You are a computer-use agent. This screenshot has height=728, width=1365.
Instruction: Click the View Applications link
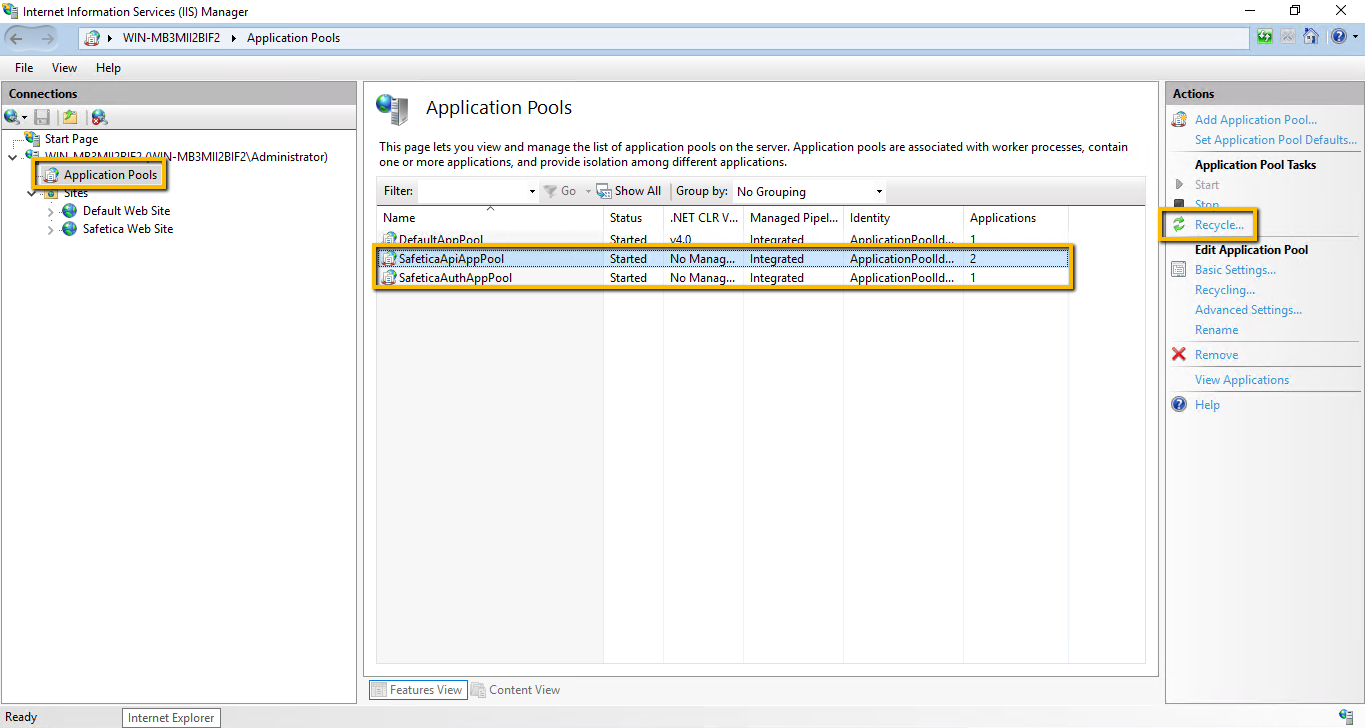(1241, 379)
